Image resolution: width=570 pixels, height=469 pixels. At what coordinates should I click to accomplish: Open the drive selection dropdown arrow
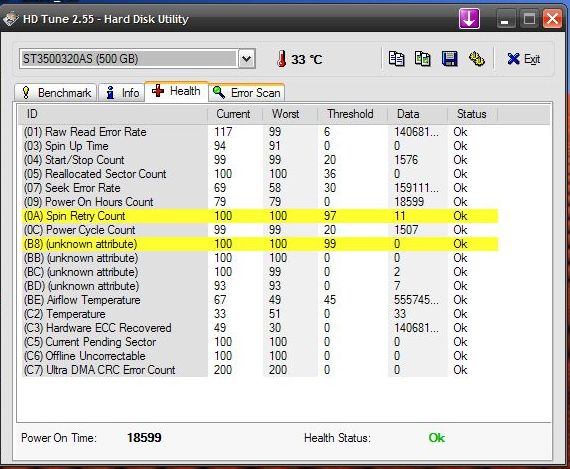click(x=246, y=59)
